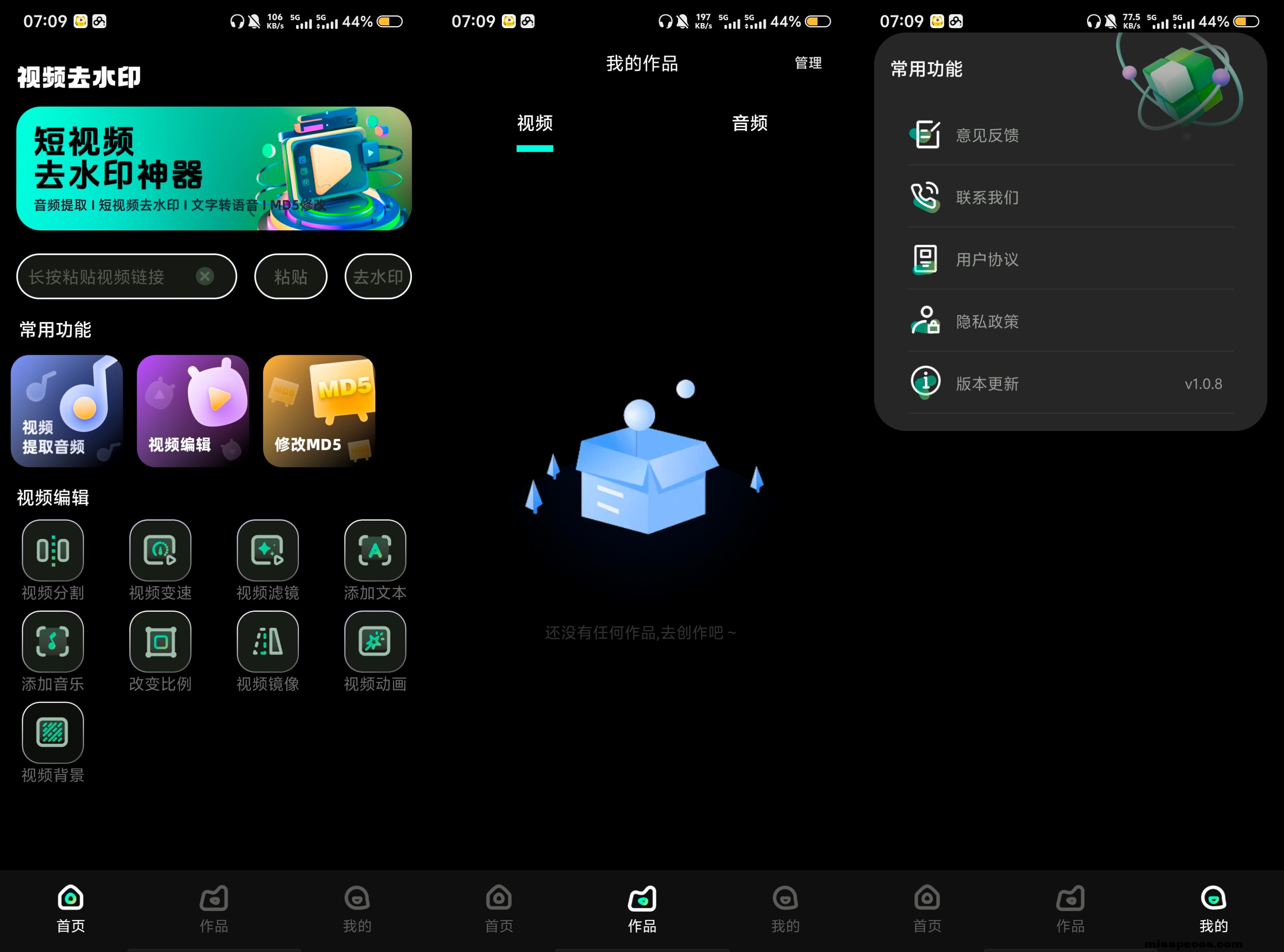Open the 修改MD5 feature card
The image size is (1284, 952).
tap(319, 411)
